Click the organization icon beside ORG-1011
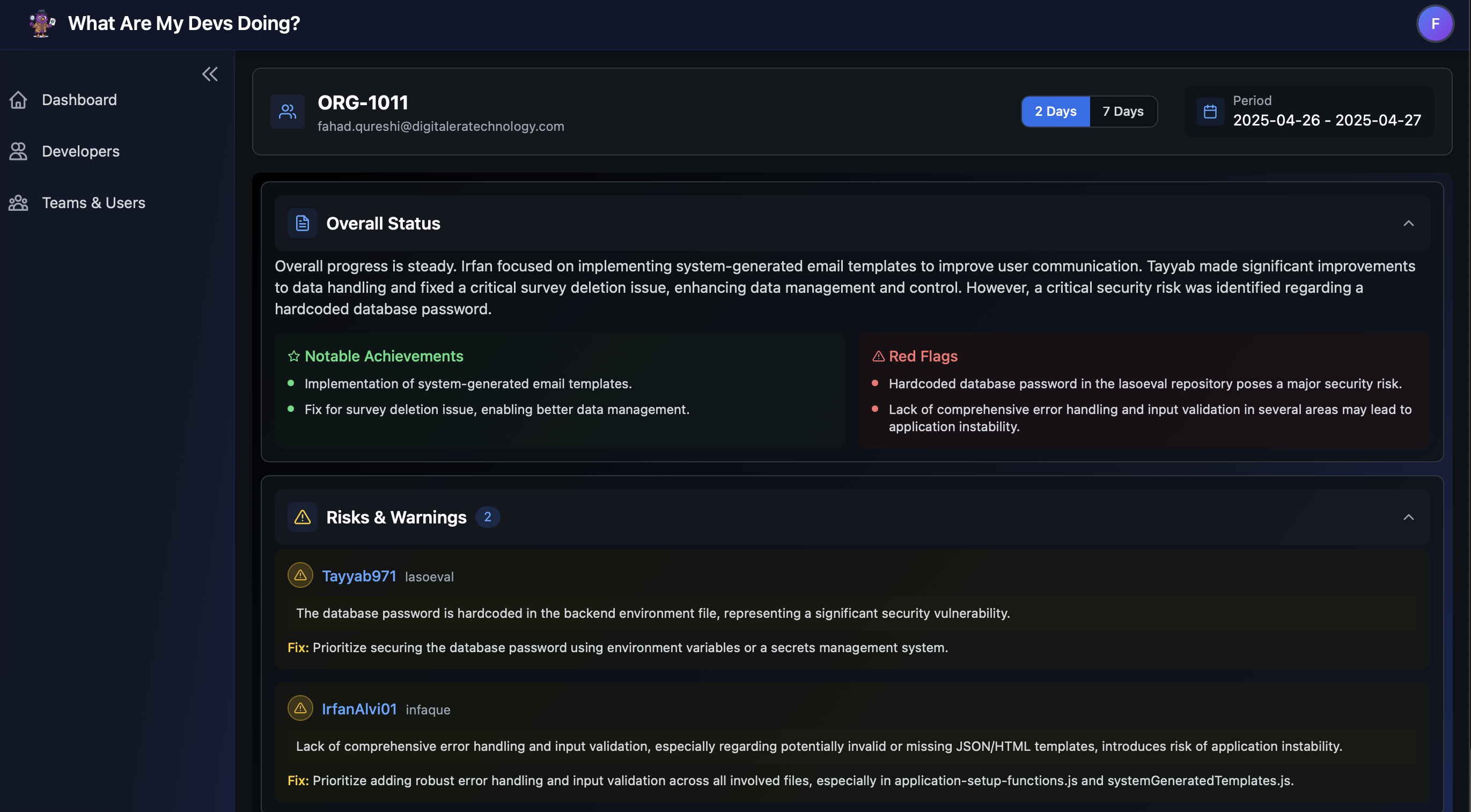 coord(288,112)
